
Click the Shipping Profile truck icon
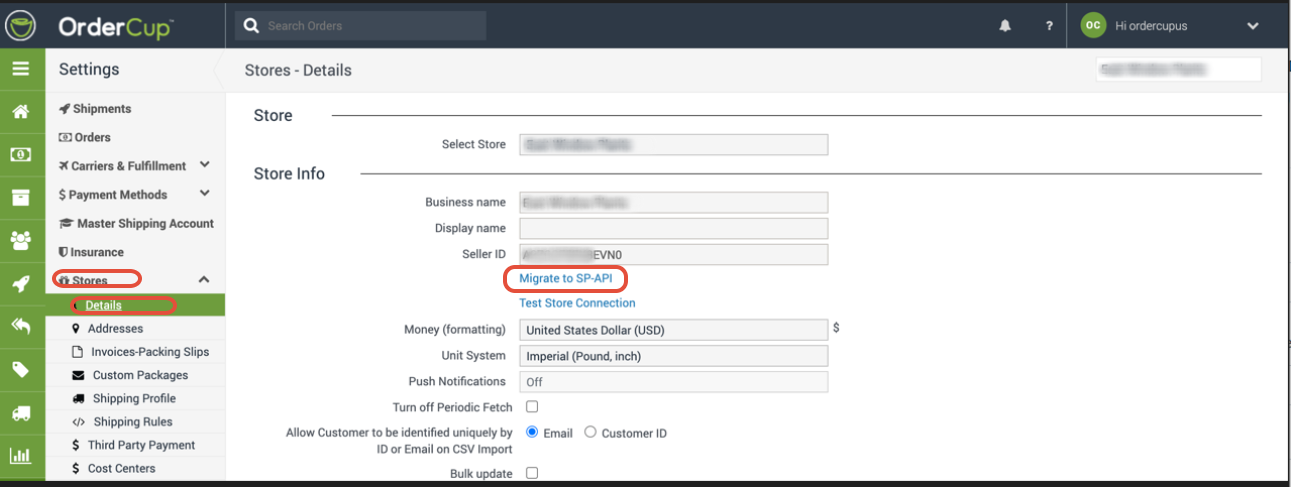pyautogui.click(x=78, y=398)
